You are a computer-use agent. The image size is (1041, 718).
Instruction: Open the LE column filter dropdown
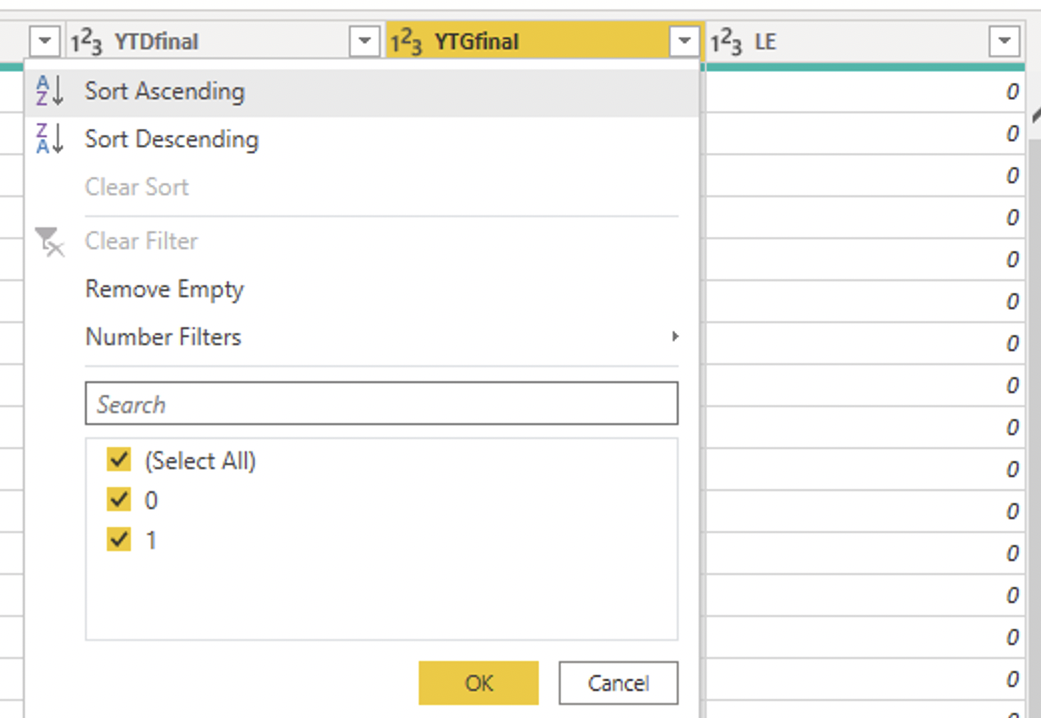point(1004,41)
